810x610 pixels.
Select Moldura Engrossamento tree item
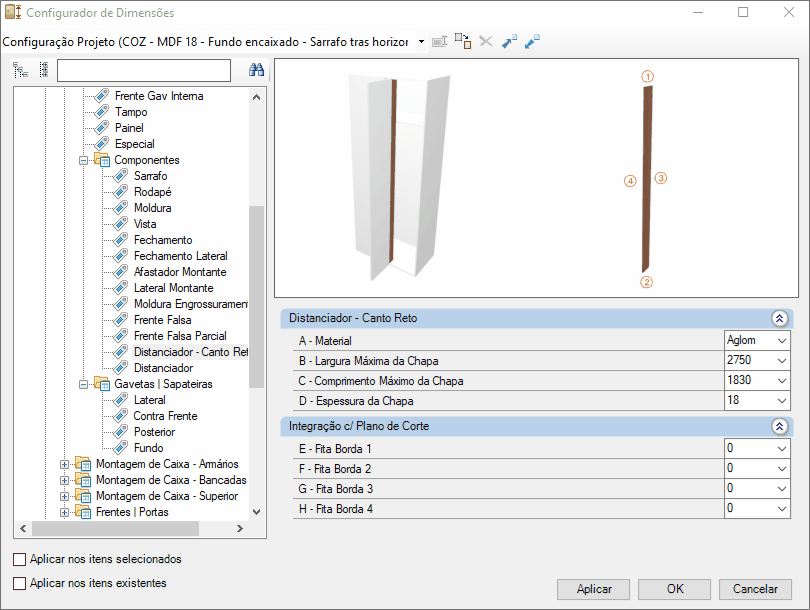pos(191,304)
